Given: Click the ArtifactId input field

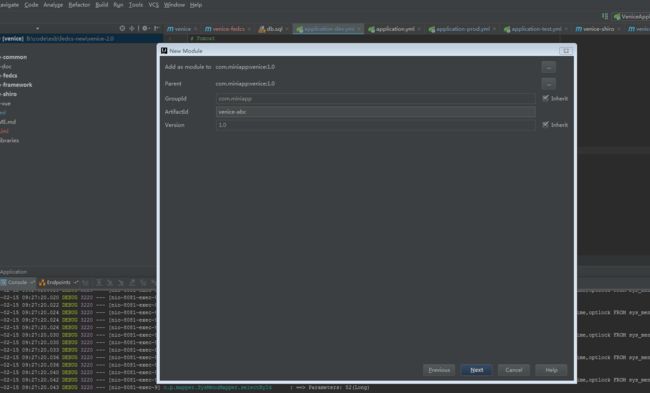Looking at the screenshot, I should click(x=376, y=112).
